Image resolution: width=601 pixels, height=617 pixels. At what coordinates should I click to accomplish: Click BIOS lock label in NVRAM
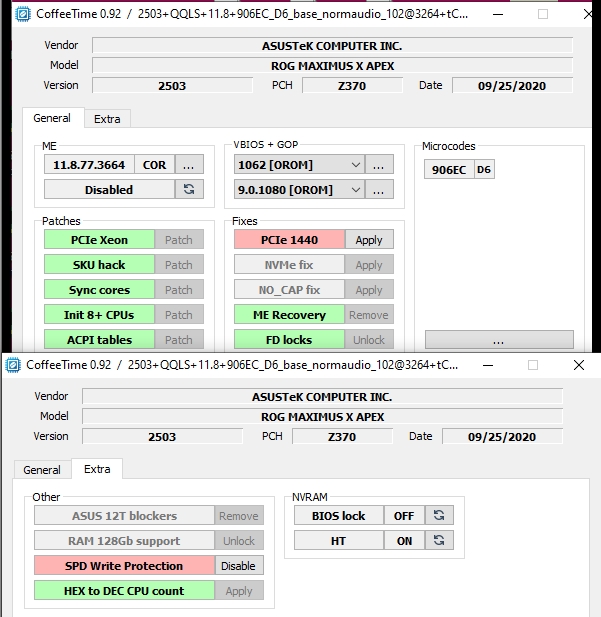(x=339, y=515)
